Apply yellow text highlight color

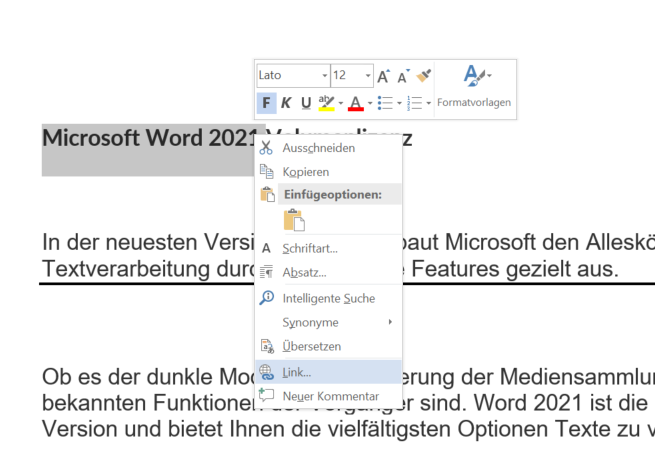327,103
